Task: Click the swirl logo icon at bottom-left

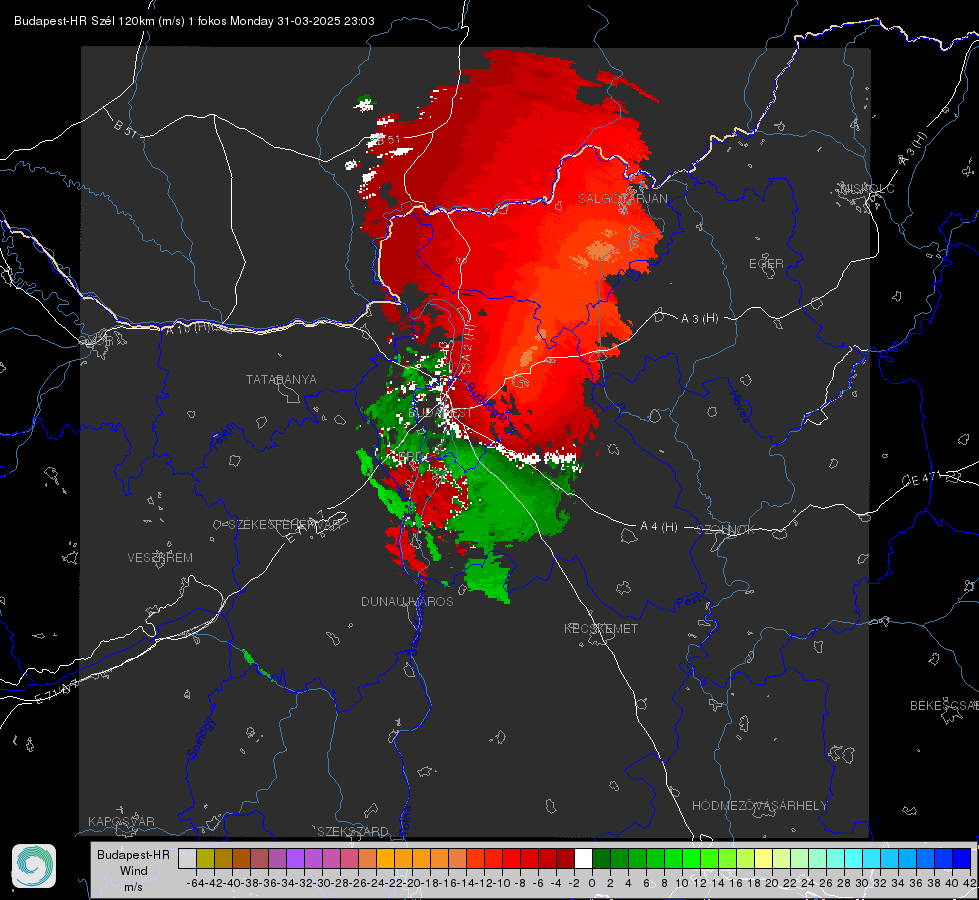Action: (34, 866)
